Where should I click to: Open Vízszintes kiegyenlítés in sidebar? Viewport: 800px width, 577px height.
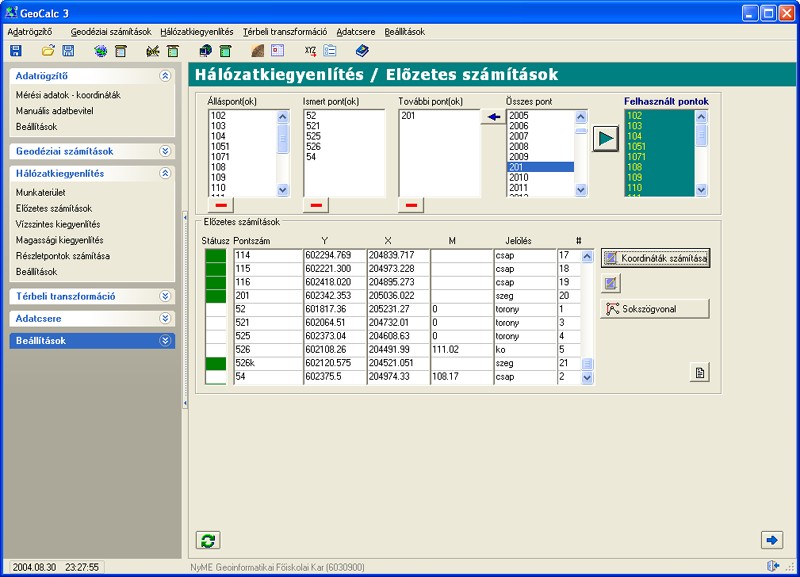tap(58, 224)
